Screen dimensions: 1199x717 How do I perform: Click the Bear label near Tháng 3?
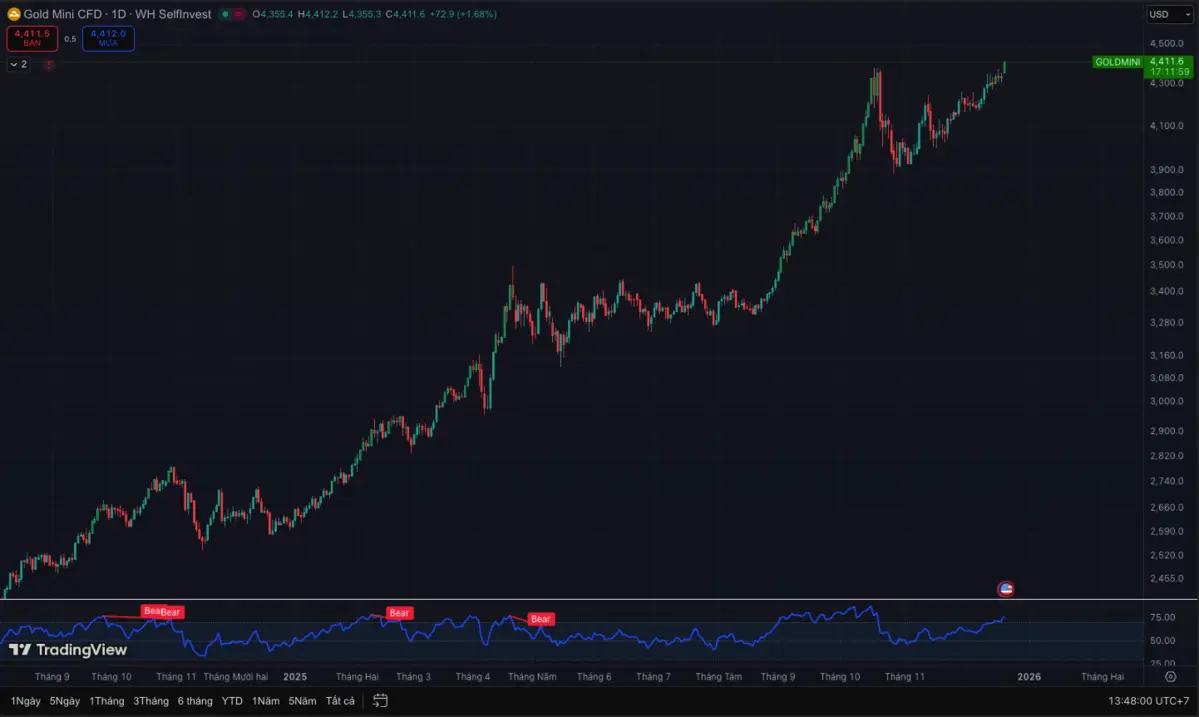[x=399, y=613]
